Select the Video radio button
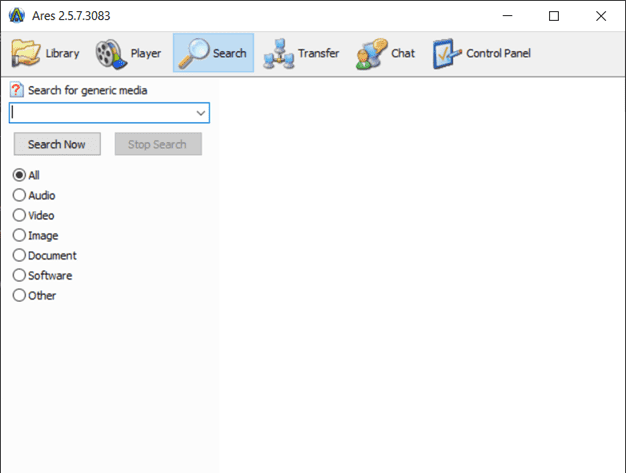Screen dimensions: 626x473 19,215
